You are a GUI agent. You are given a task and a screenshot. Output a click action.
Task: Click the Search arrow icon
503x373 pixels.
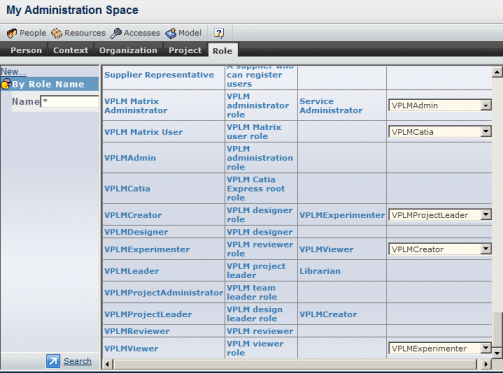53,361
